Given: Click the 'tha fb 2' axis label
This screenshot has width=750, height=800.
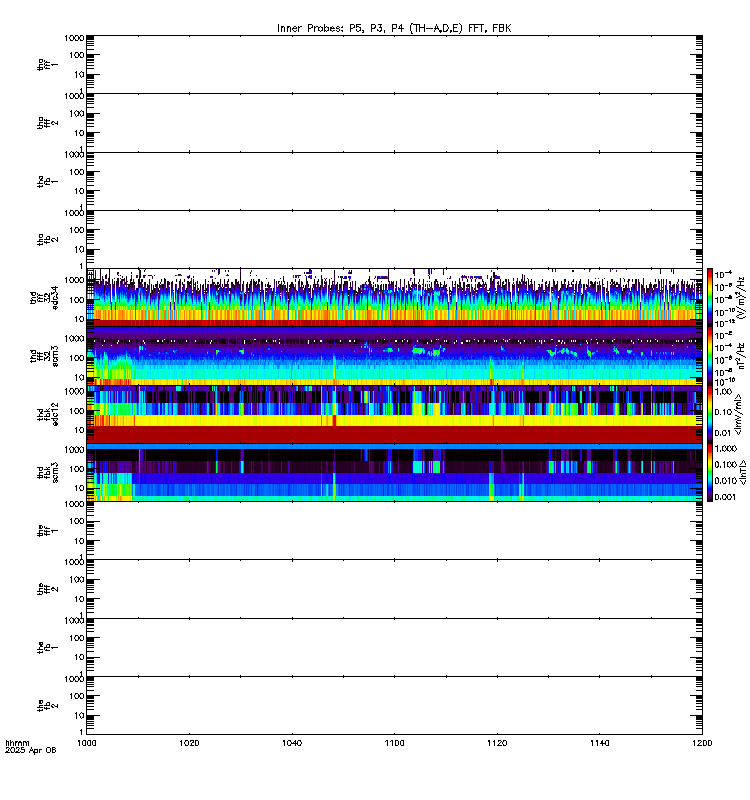Looking at the screenshot, I should pos(48,239).
